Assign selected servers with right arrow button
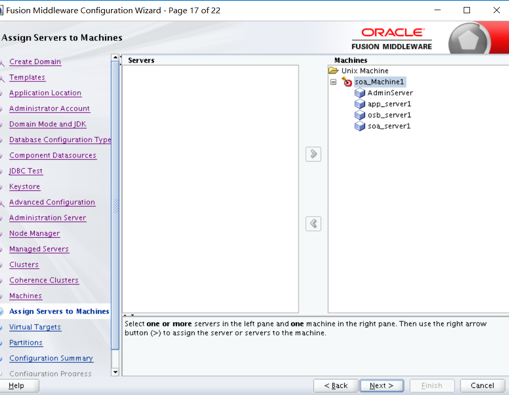 [313, 154]
